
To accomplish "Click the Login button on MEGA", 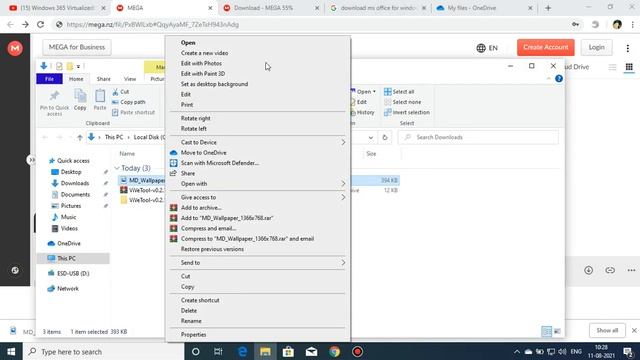I will (596, 47).
